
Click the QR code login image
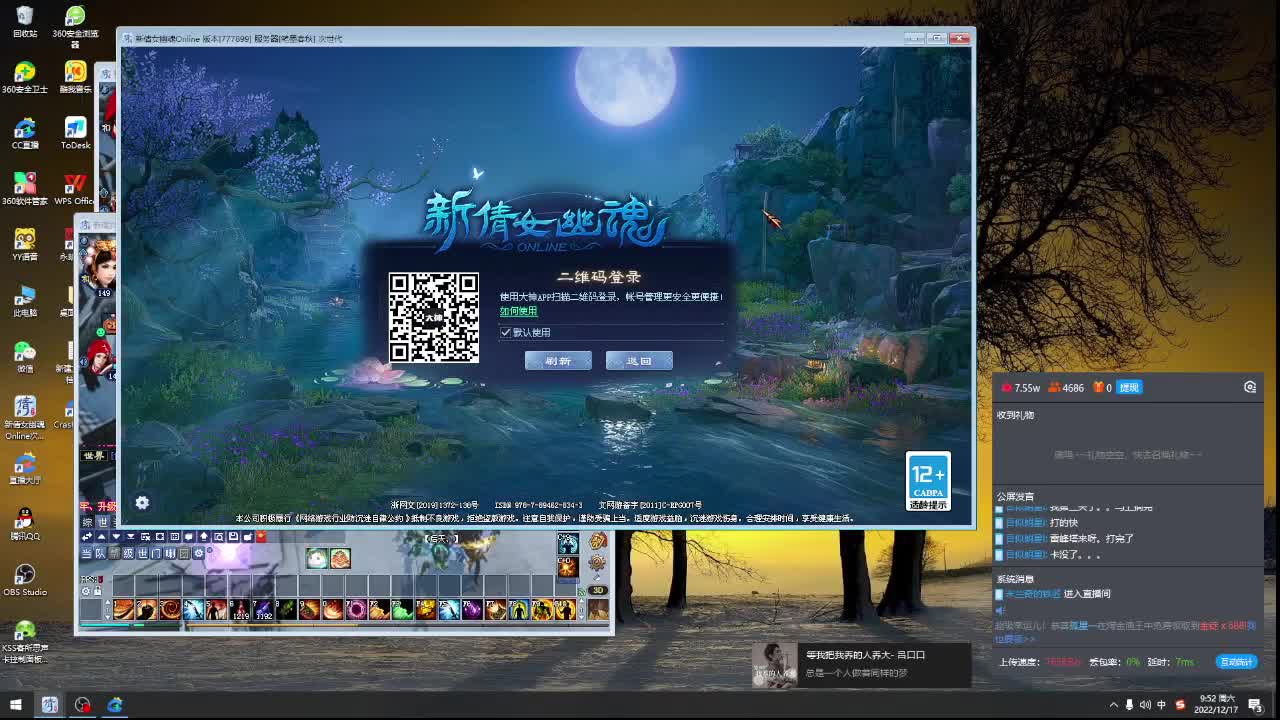click(434, 317)
